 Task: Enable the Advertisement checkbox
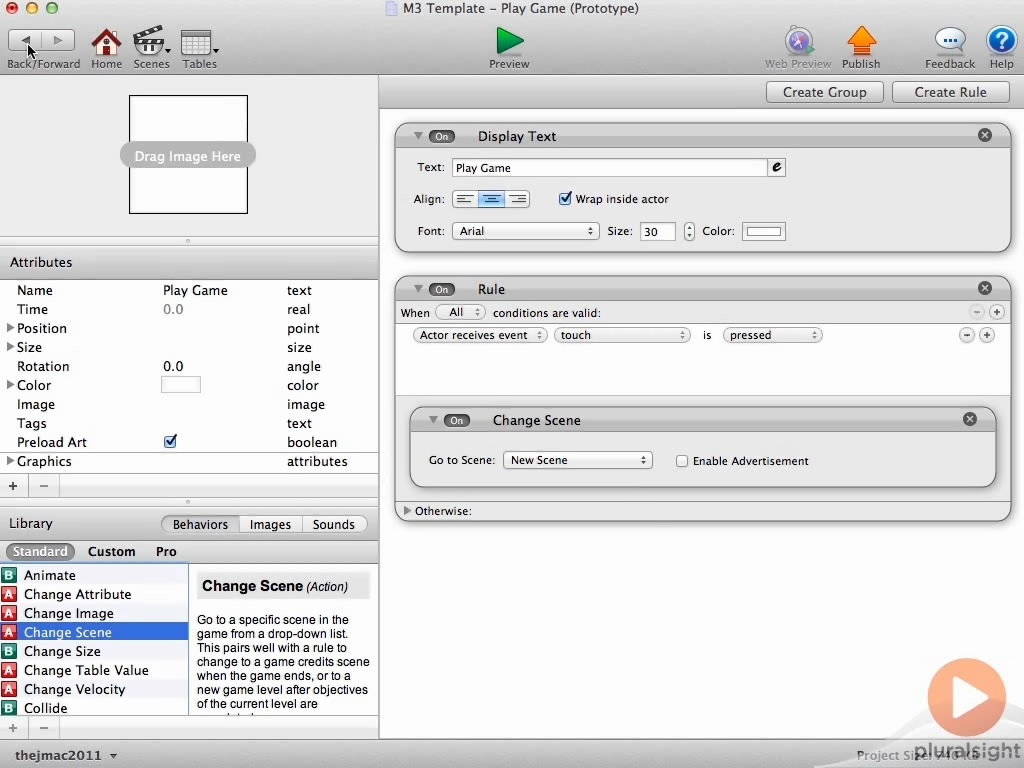682,461
